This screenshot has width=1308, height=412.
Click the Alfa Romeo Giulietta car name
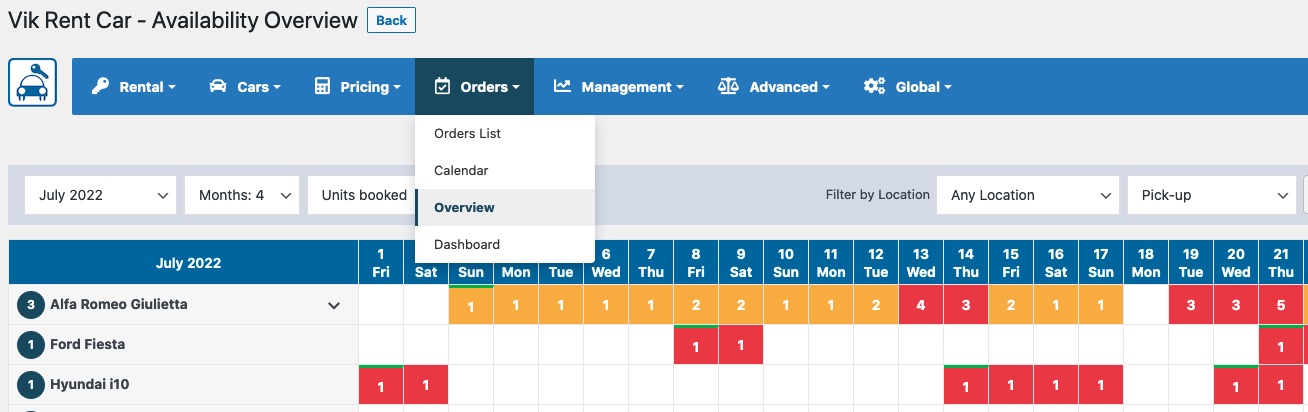[x=119, y=305]
